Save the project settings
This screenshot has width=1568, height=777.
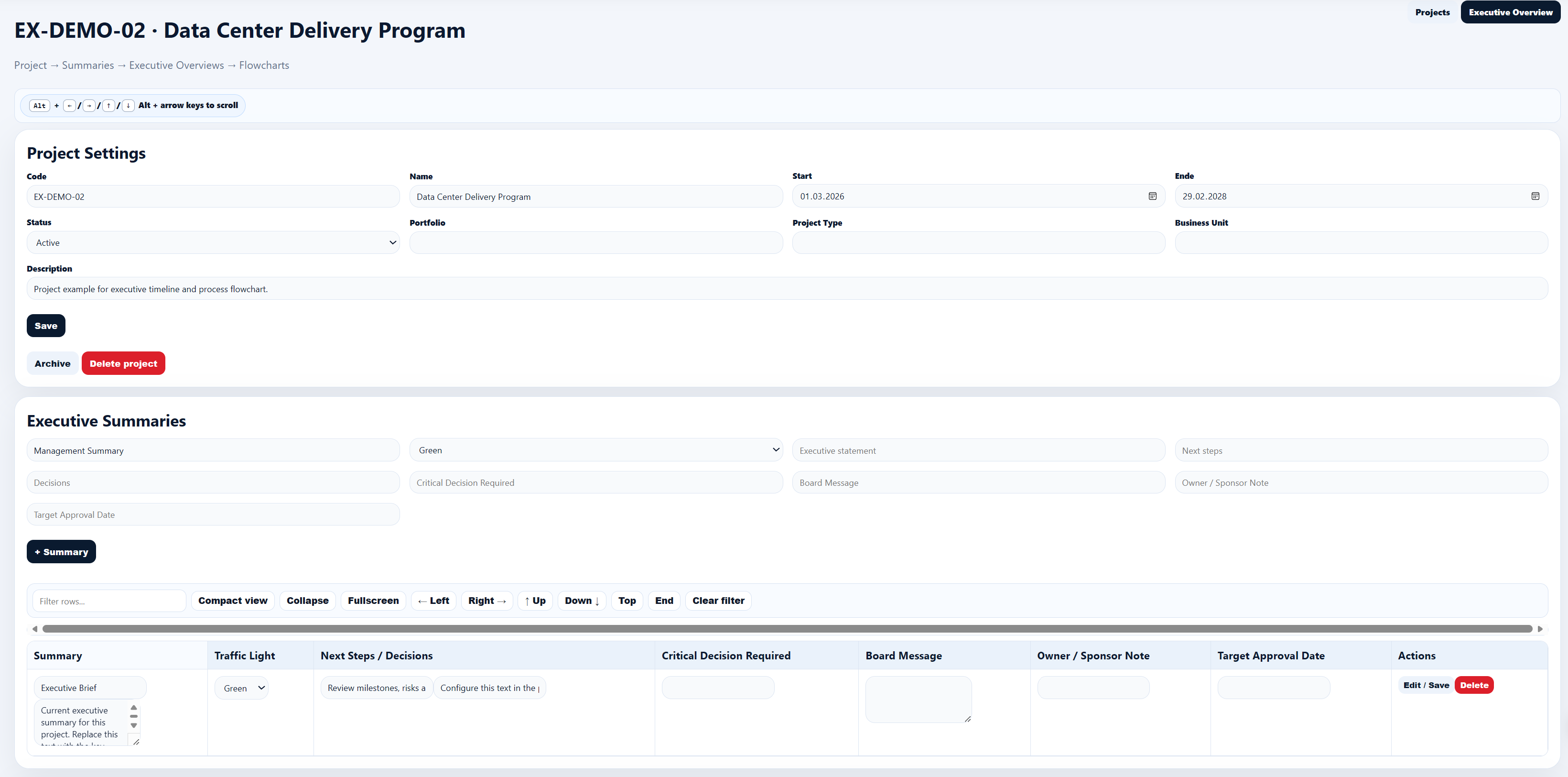(x=46, y=326)
